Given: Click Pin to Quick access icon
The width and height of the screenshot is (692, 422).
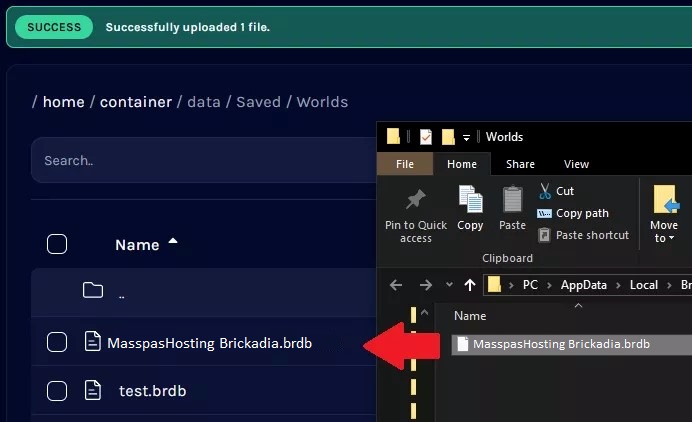Looking at the screenshot, I should click(x=416, y=202).
